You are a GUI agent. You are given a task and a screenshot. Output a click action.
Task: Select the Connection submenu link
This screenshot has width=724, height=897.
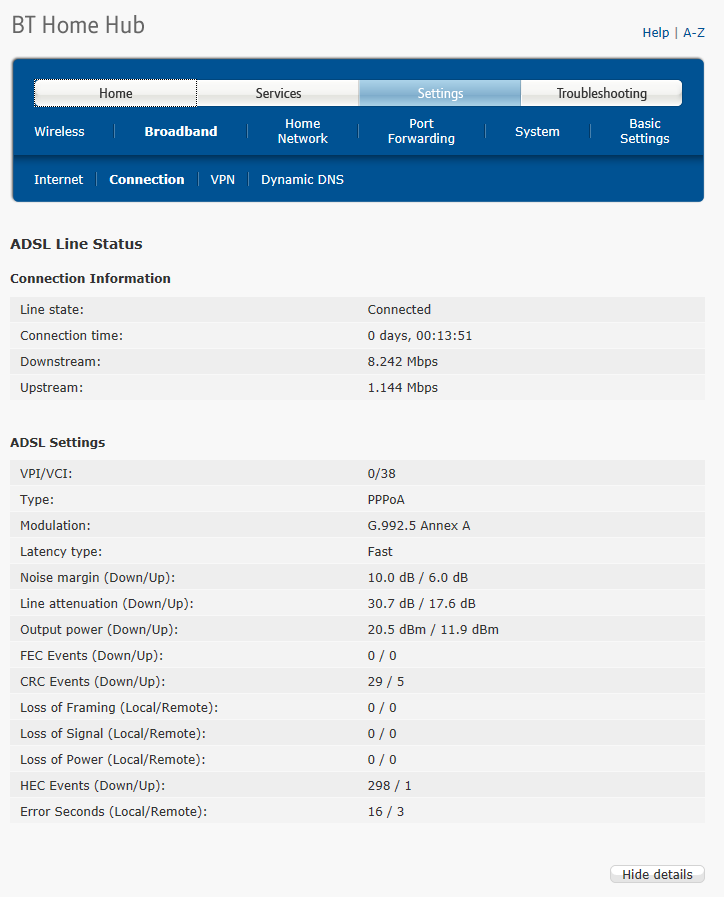click(146, 180)
